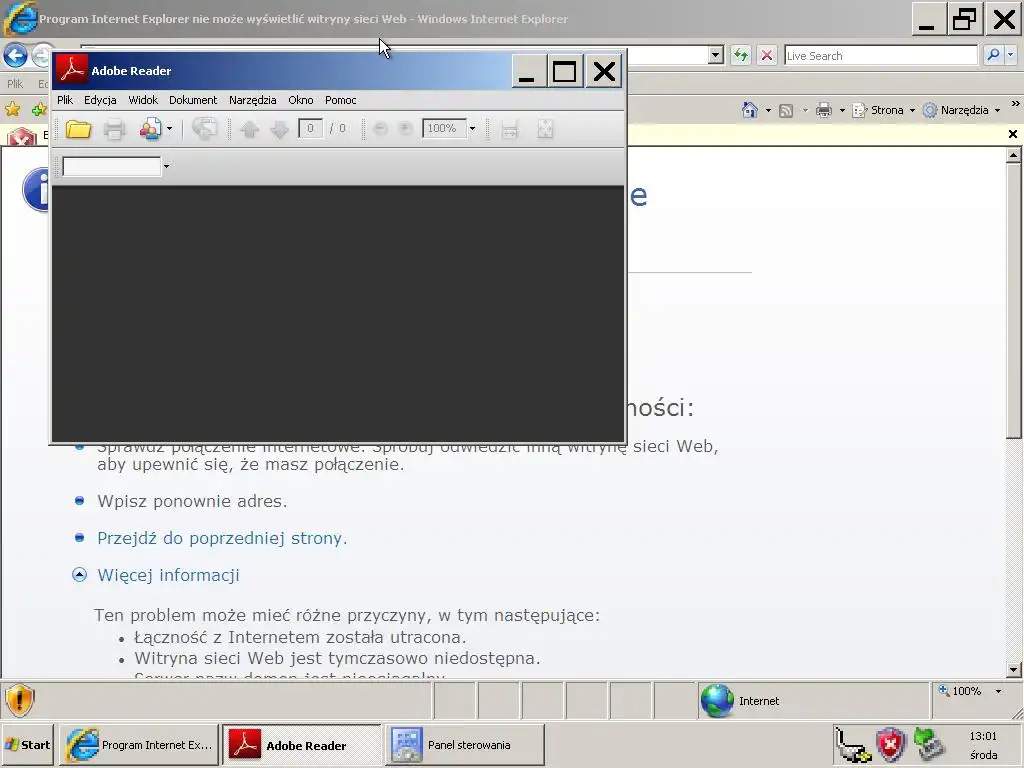This screenshot has height=768, width=1024.
Task: Open the print dropdown arrow in IE
Action: click(x=842, y=110)
